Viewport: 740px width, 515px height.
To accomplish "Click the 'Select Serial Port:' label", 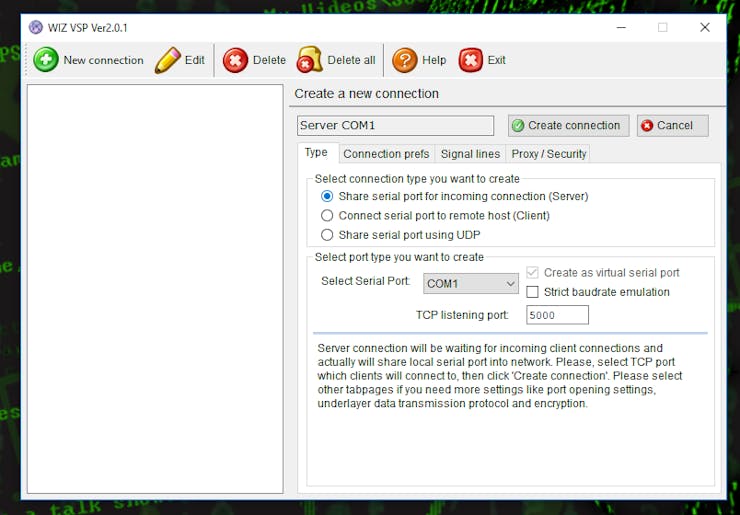I will pos(366,281).
